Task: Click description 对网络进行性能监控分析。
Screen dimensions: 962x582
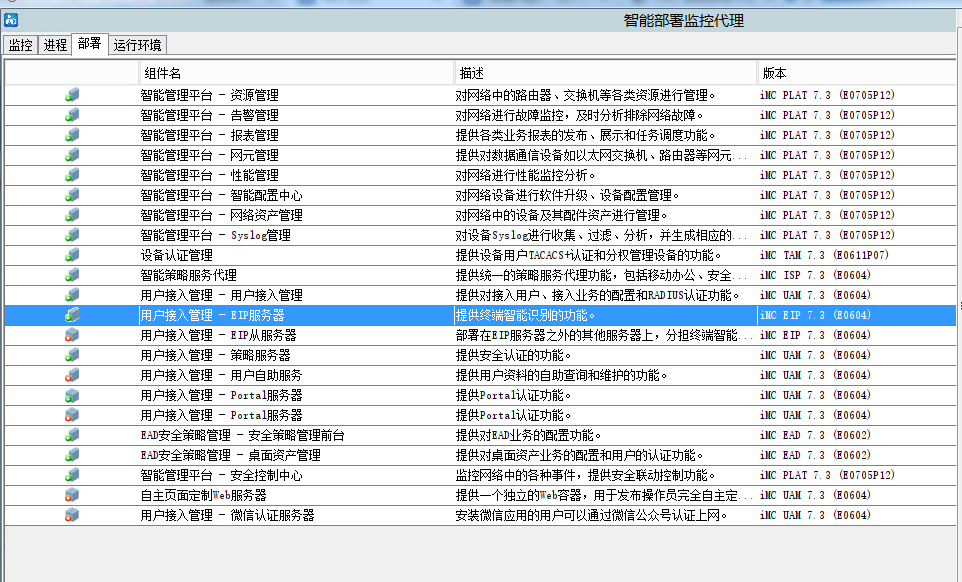Action: [525, 175]
